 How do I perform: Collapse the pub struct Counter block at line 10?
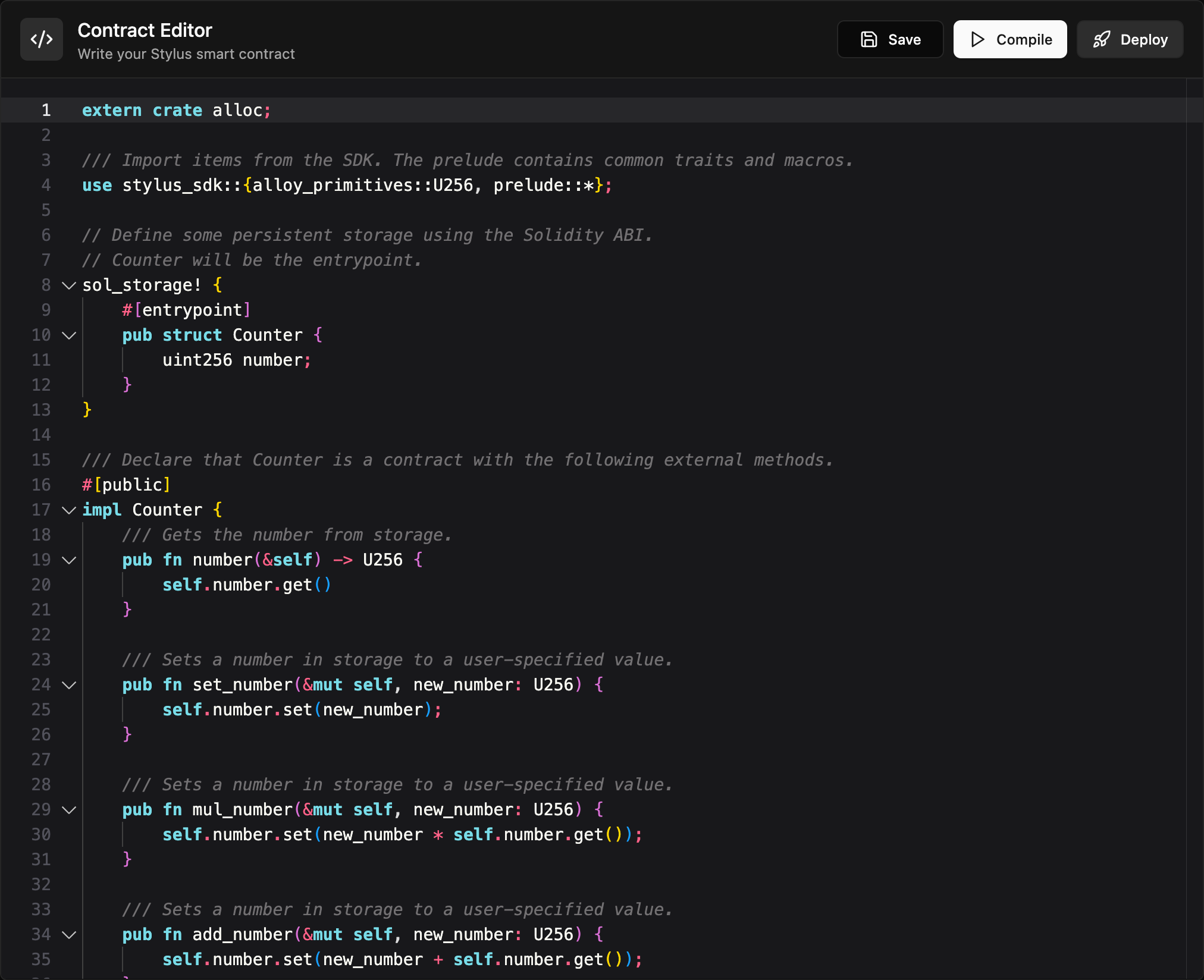point(69,335)
